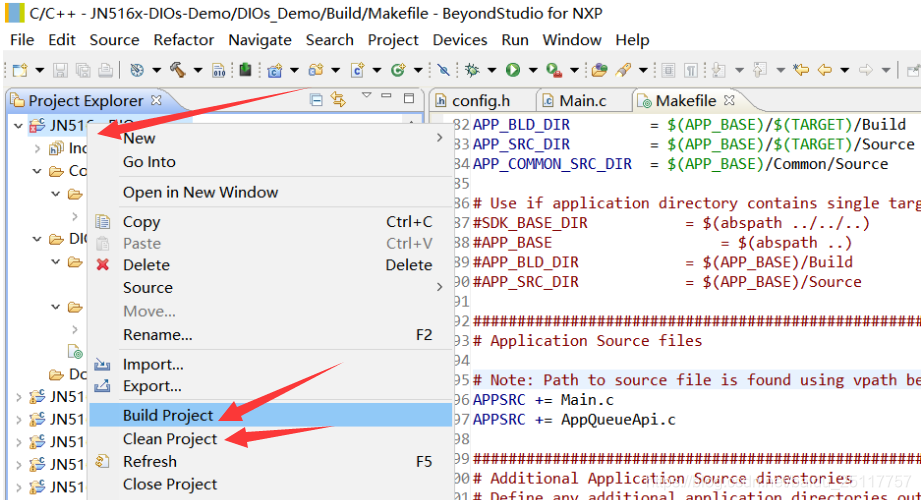This screenshot has width=921, height=500.
Task: Select Refresh in the context menu
Action: click(271, 461)
